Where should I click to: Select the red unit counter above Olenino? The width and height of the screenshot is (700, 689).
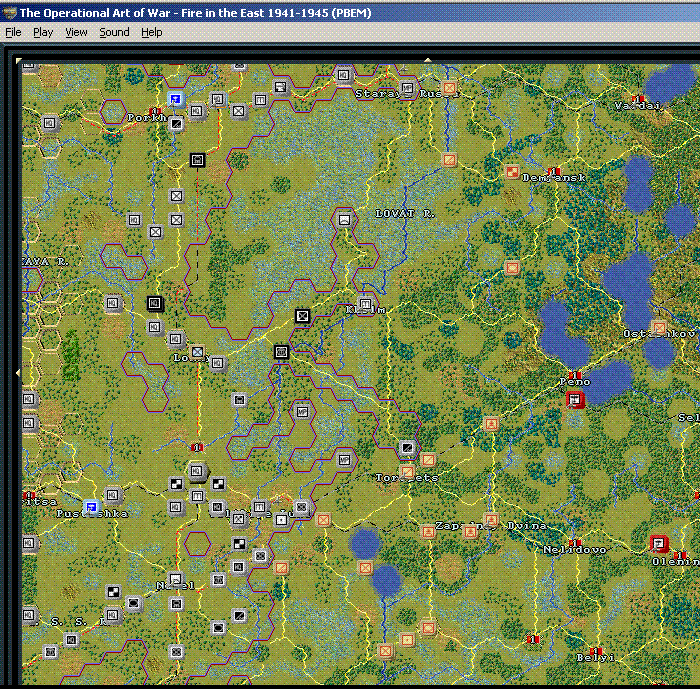[658, 543]
